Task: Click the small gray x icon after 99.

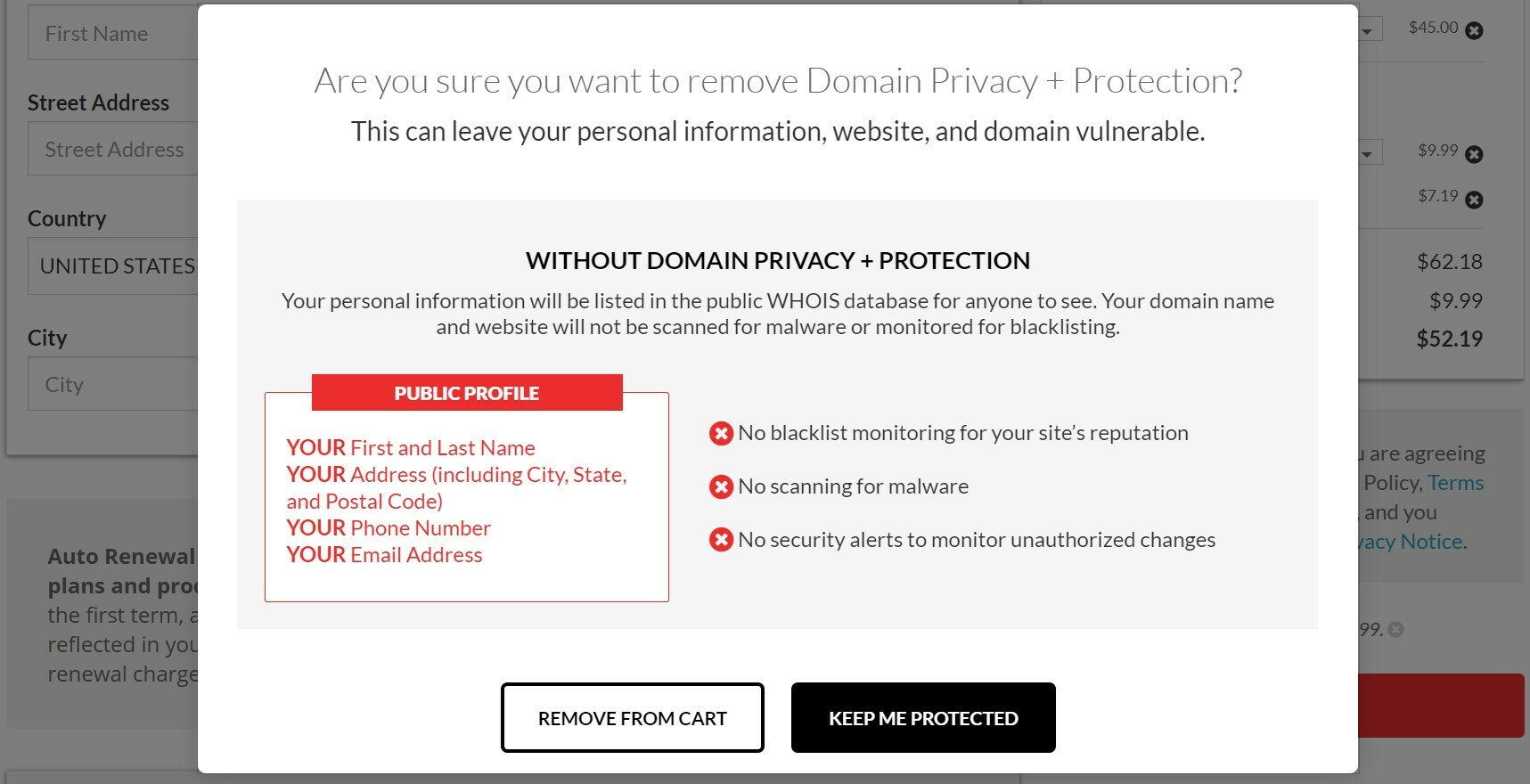Action: point(1396,630)
